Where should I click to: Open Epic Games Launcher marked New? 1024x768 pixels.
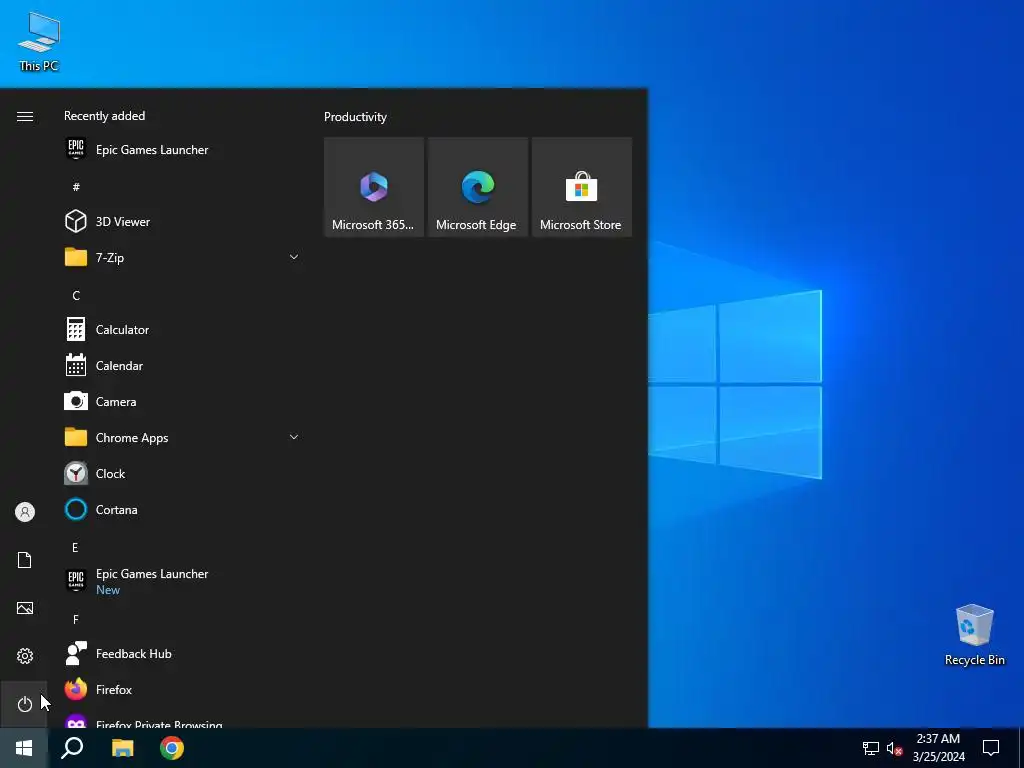click(x=183, y=581)
